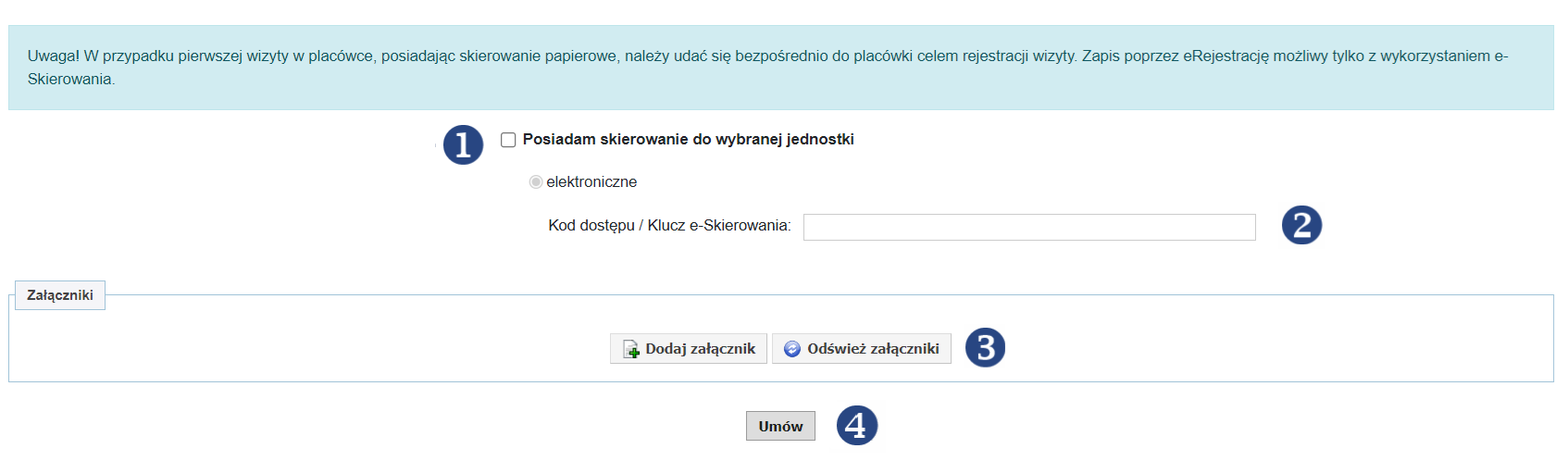This screenshot has height=461, width=1568.
Task: Click the 'Kod dostępu / Klucz e-Skierowania' label
Action: 669,226
